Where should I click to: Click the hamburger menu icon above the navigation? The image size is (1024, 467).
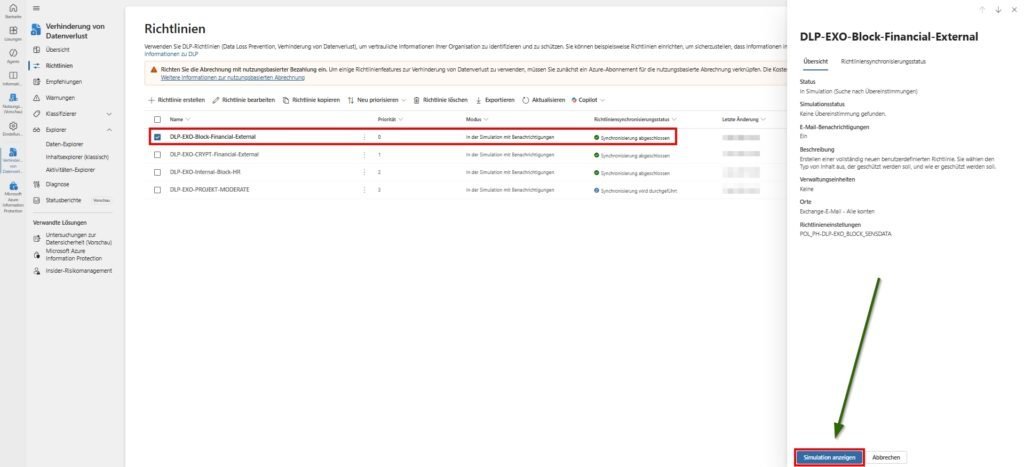tap(36, 7)
